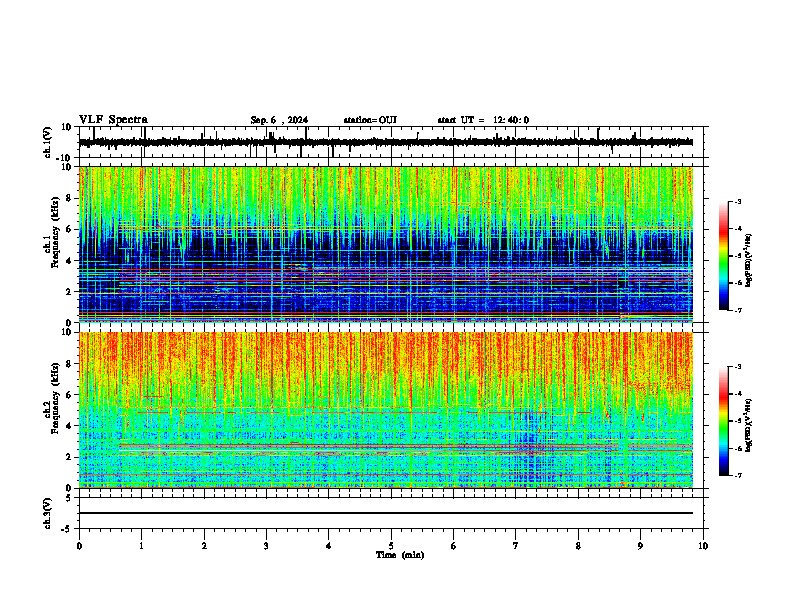
Task: Click the time axis tick label '5'
Action: pos(391,546)
